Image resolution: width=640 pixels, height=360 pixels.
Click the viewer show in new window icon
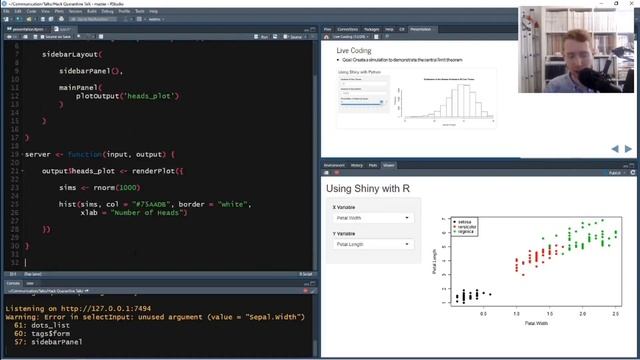326,173
